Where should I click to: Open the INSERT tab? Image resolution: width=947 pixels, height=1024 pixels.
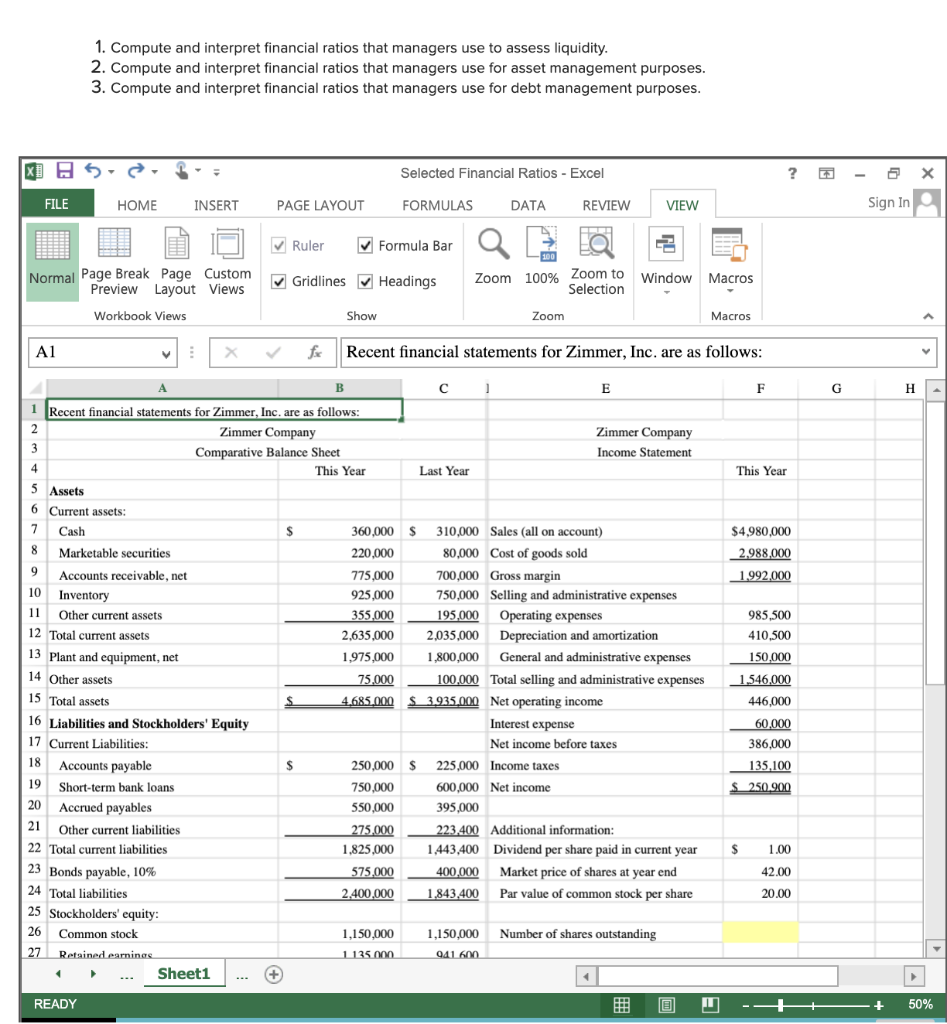coord(216,205)
